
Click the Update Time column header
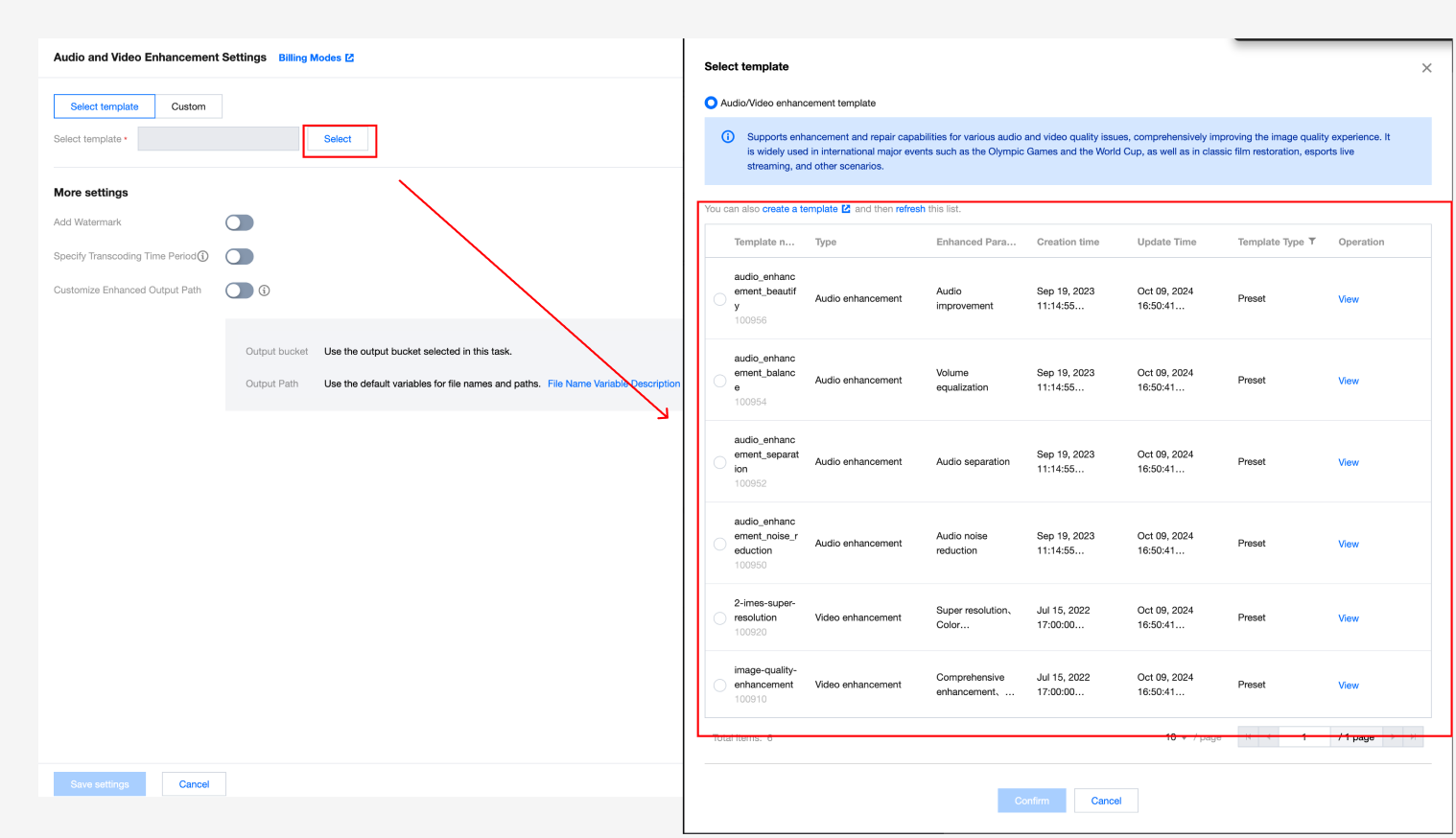pos(1166,242)
